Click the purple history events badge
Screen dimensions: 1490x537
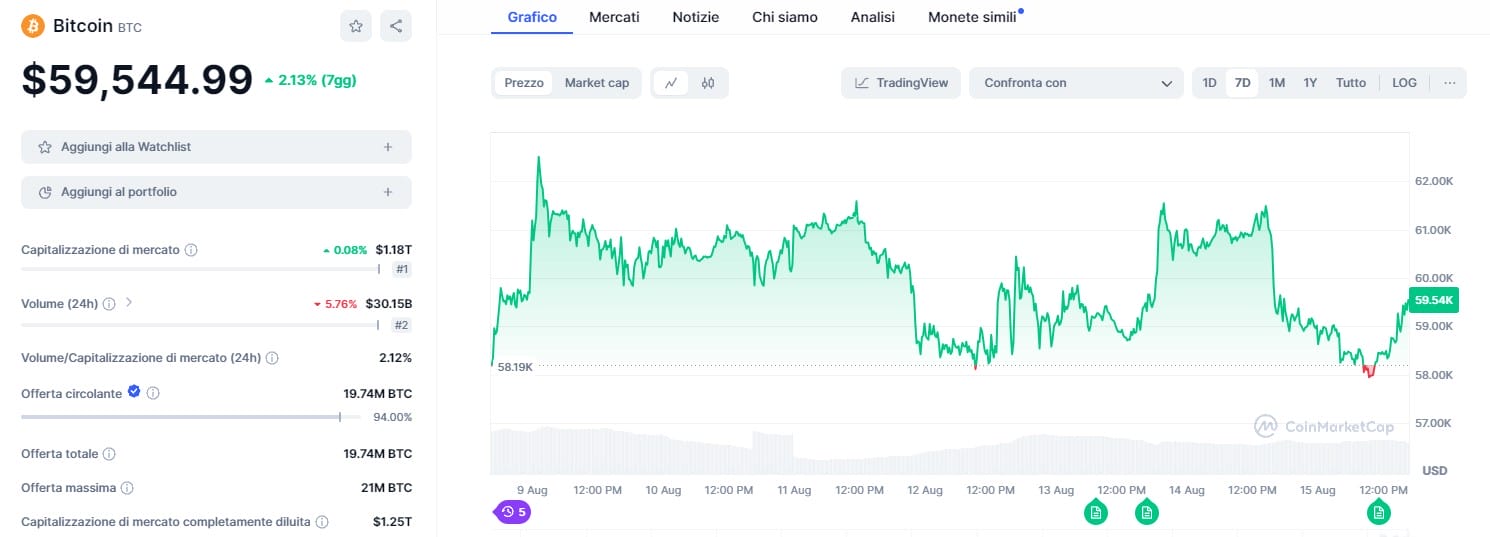point(512,512)
